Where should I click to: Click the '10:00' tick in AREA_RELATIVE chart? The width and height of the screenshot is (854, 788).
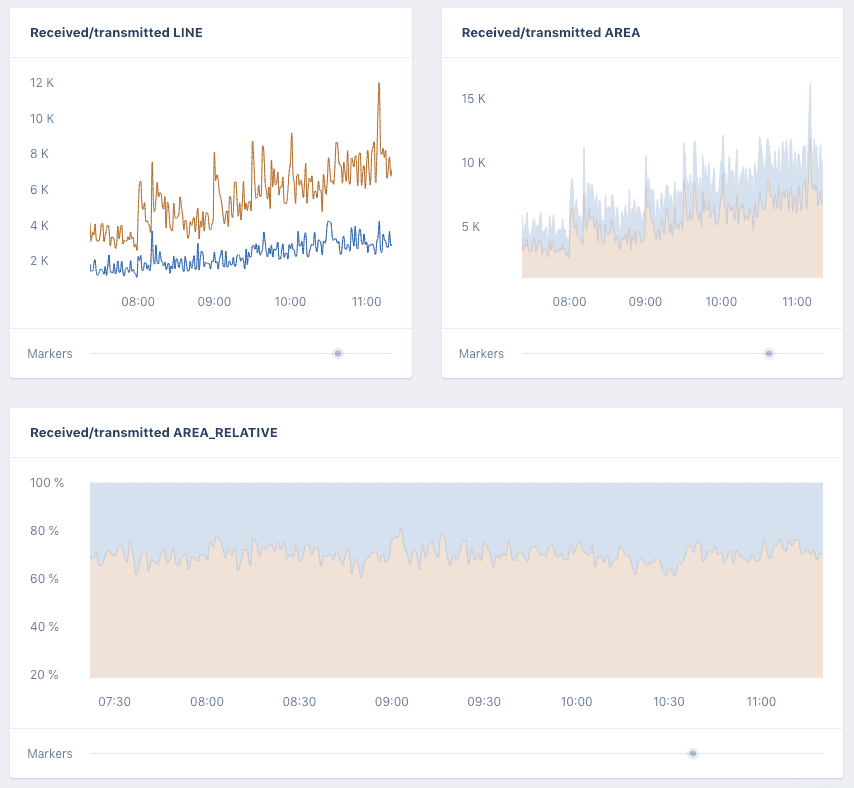point(576,701)
